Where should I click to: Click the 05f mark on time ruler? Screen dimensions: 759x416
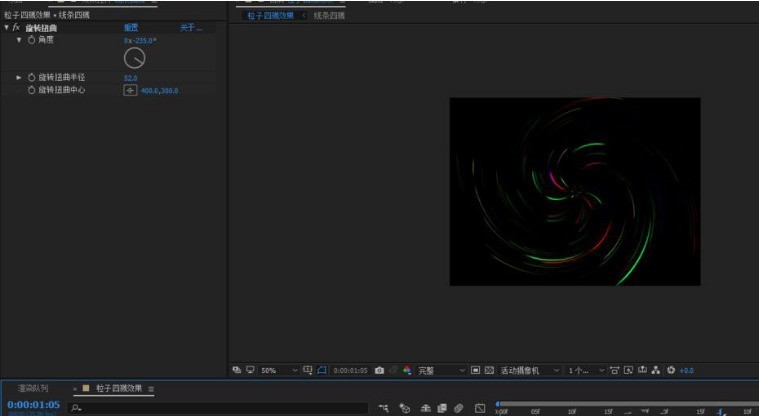point(535,412)
